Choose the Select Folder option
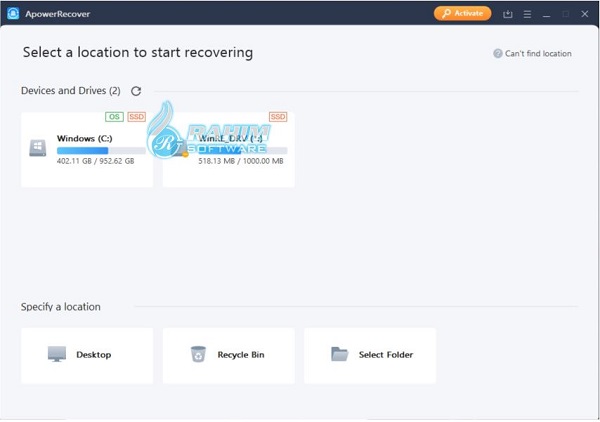The image size is (600, 422). pos(370,355)
